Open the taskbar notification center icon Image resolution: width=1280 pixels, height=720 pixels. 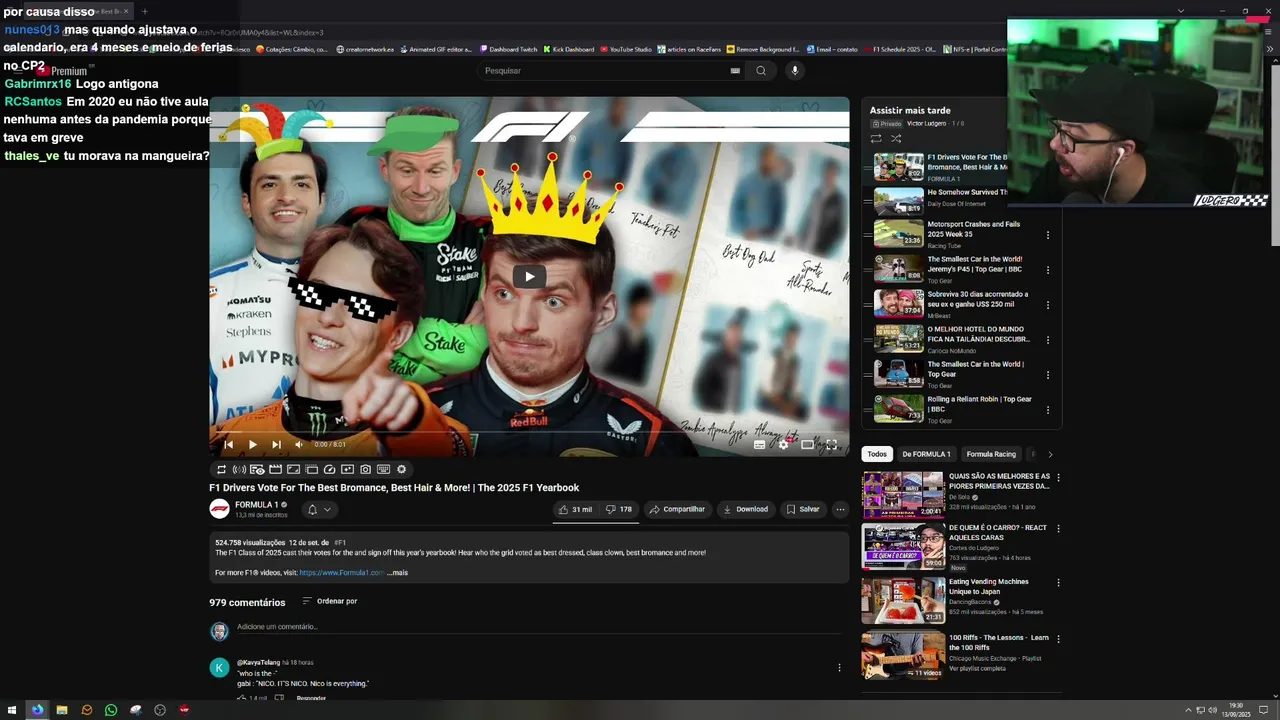coord(1262,710)
